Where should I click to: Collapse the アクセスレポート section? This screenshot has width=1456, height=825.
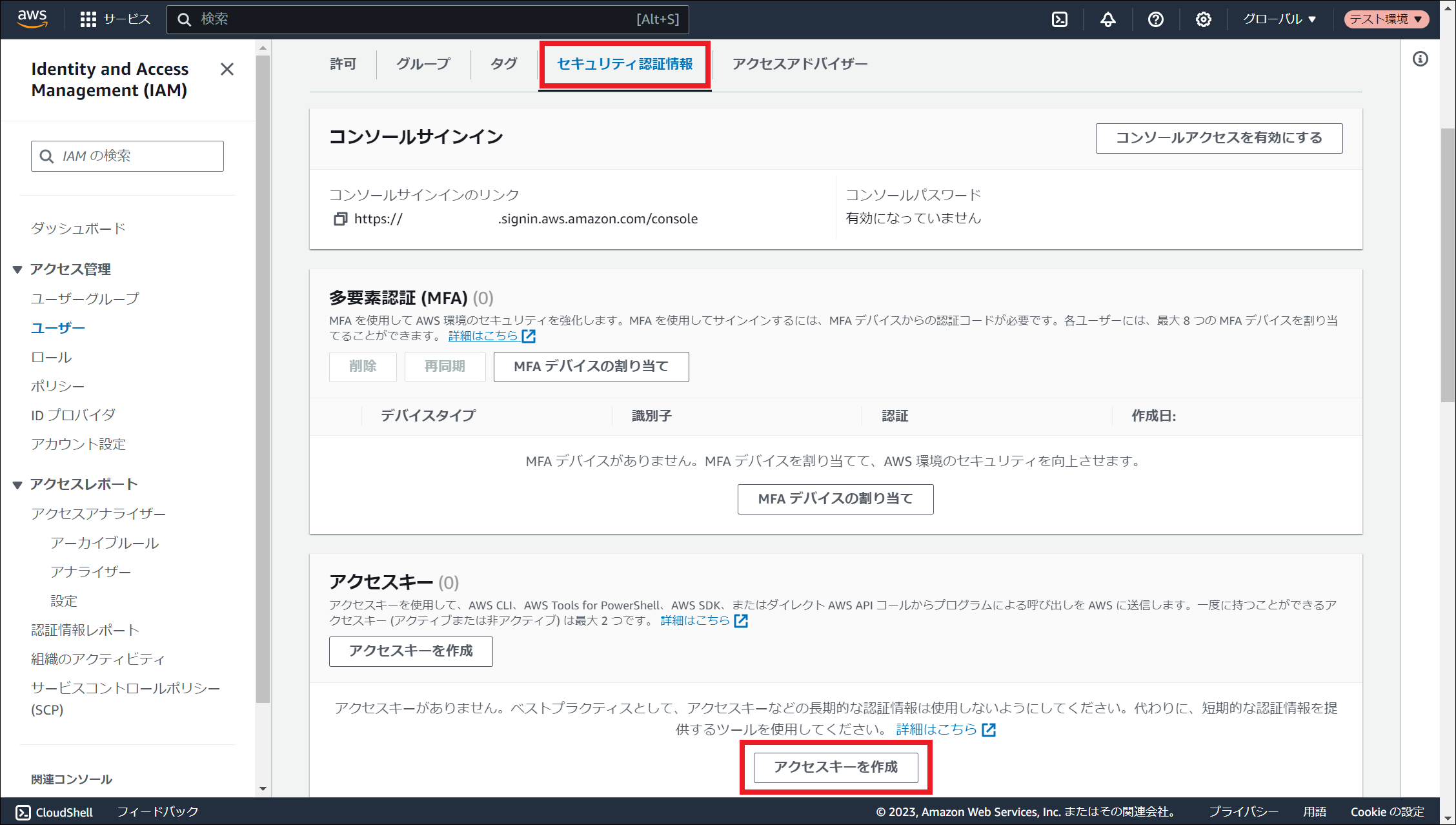point(17,484)
